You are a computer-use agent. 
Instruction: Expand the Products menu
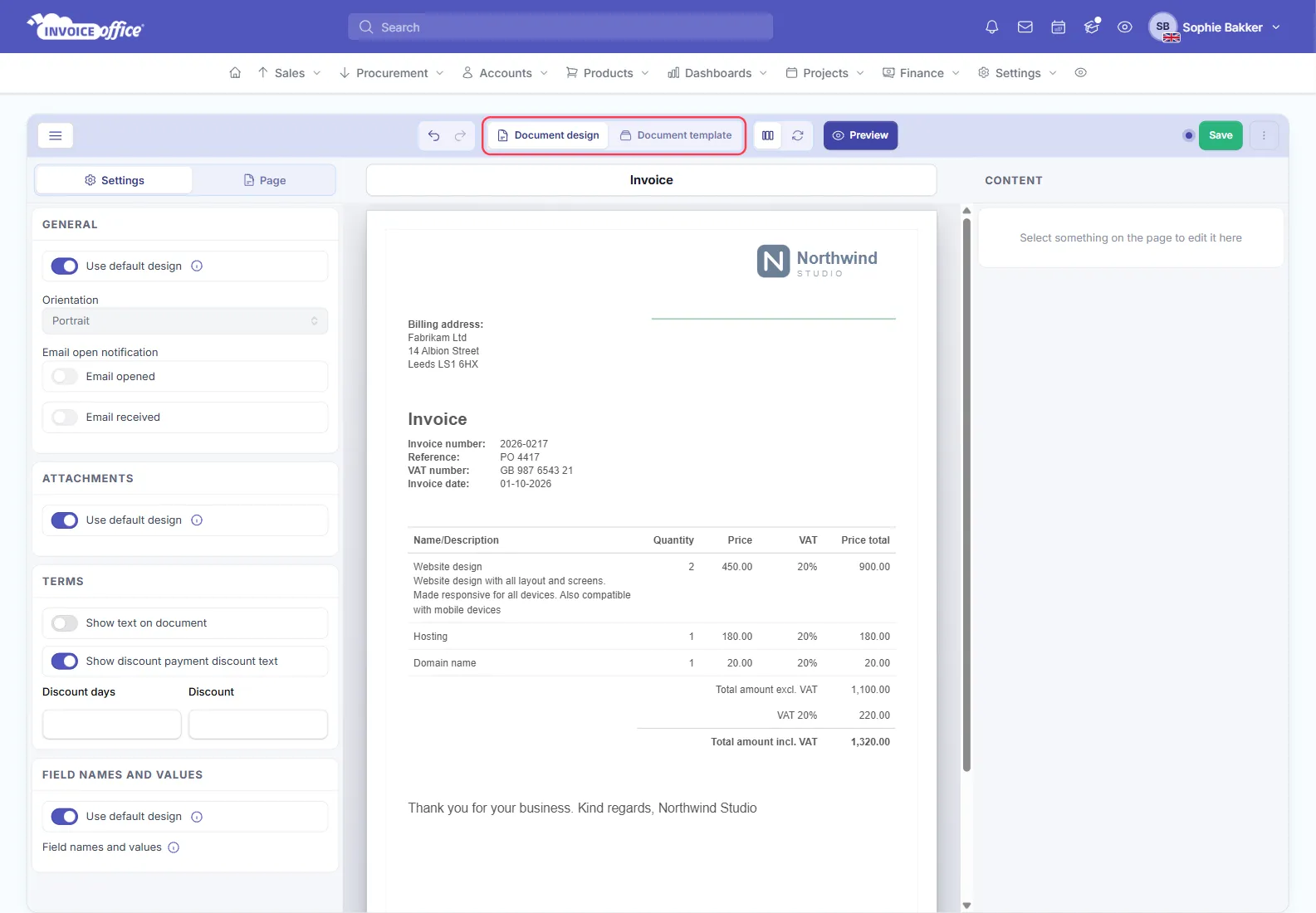click(x=608, y=73)
